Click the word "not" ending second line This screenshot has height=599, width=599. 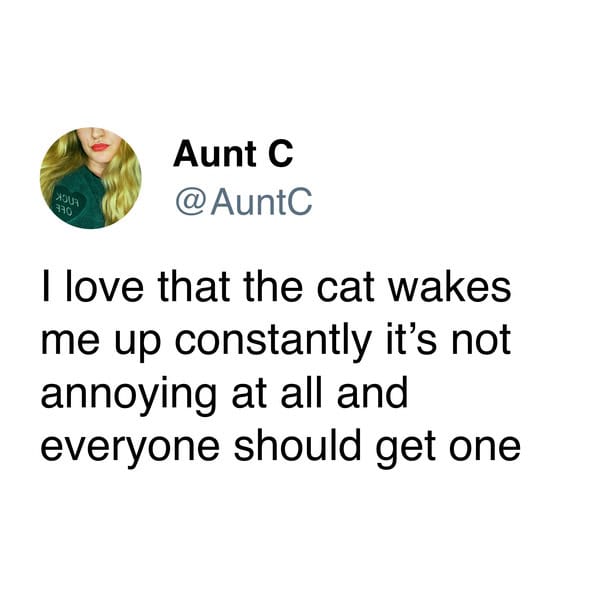coord(481,340)
